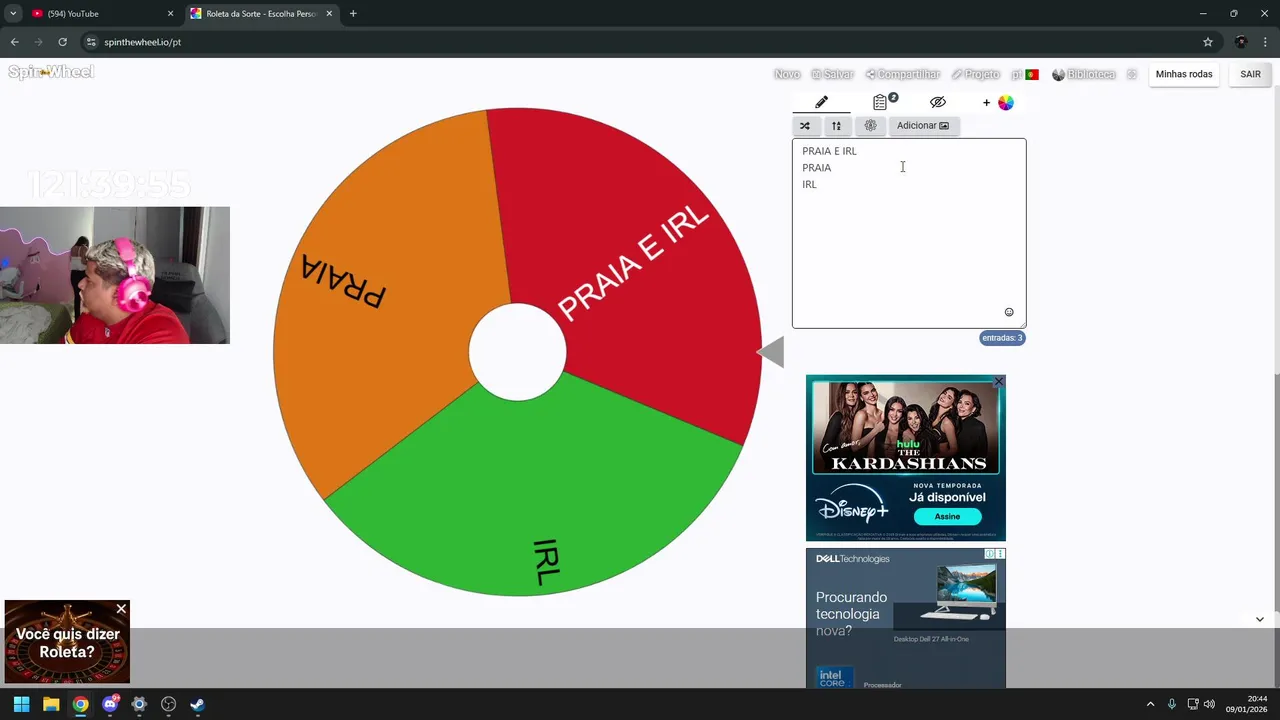
Task: Click the webcam overlay video
Action: [115, 275]
